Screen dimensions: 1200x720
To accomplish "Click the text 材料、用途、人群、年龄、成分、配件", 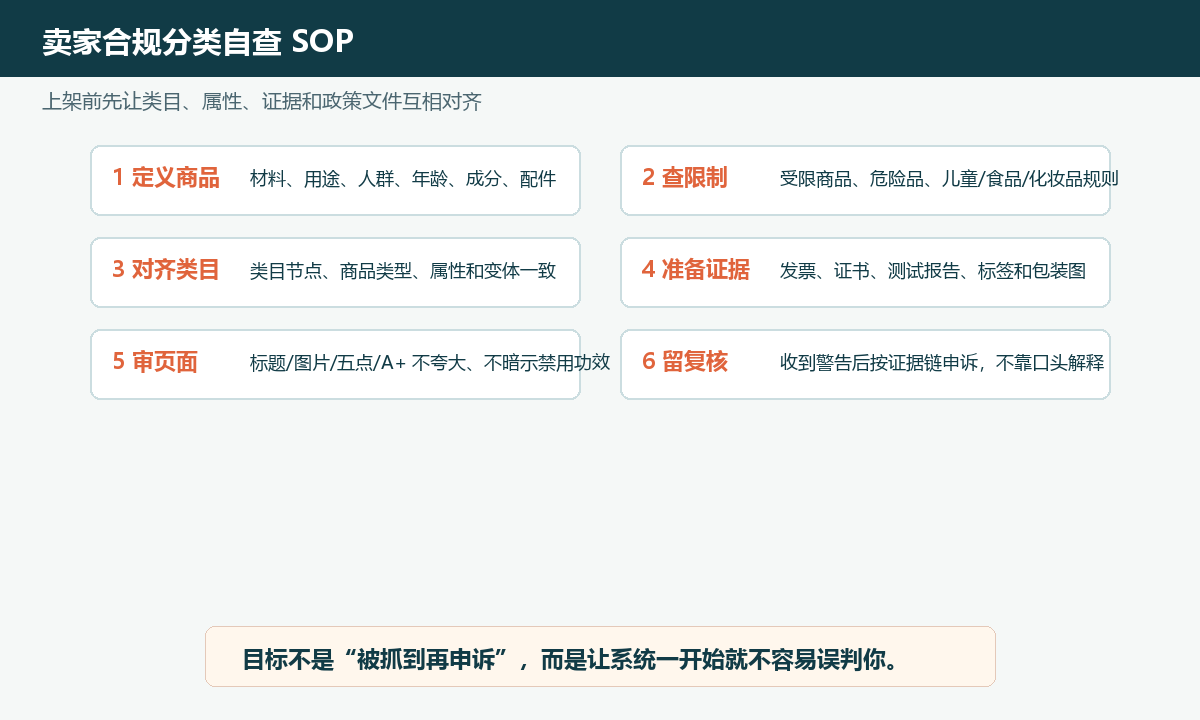I will 403,179.
